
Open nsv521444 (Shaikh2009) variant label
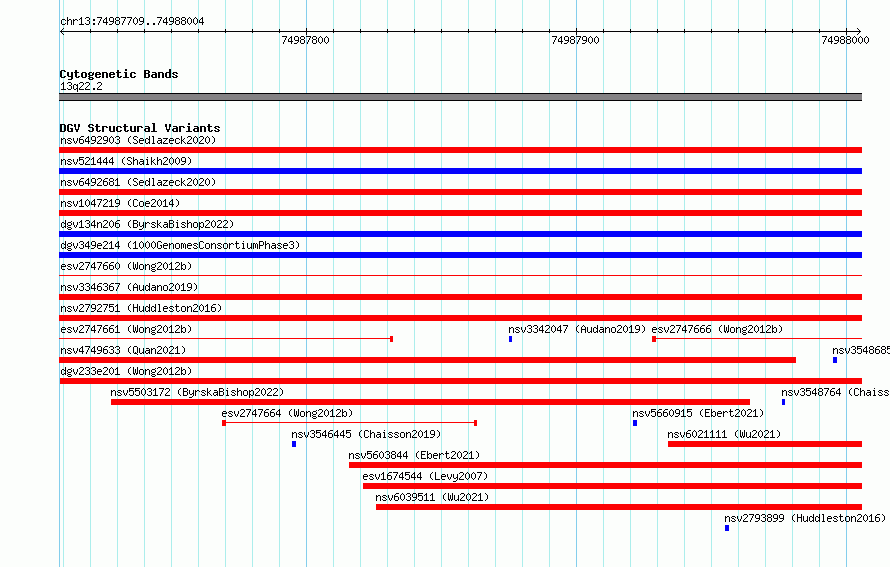pos(126,161)
